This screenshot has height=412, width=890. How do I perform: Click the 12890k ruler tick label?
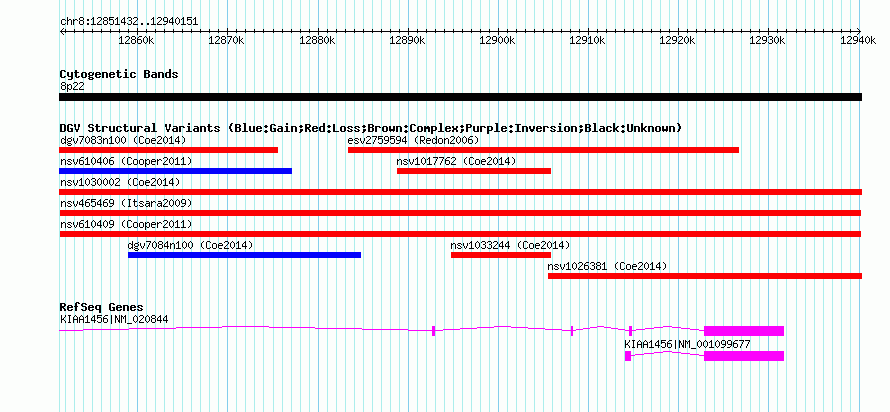click(x=407, y=41)
